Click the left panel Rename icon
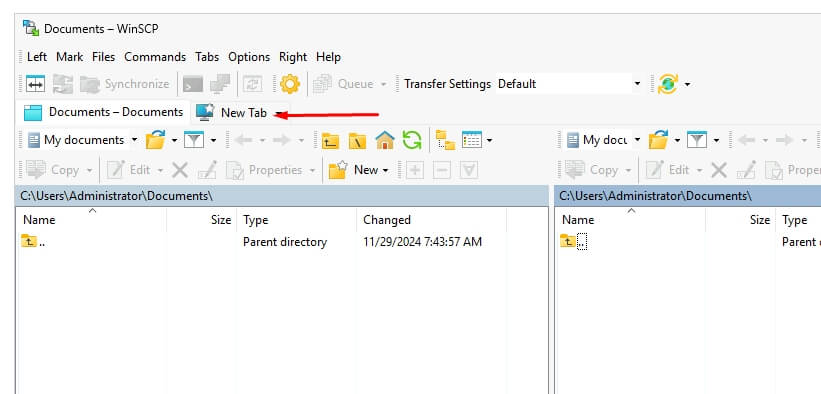This screenshot has height=394, width=821. [207, 170]
